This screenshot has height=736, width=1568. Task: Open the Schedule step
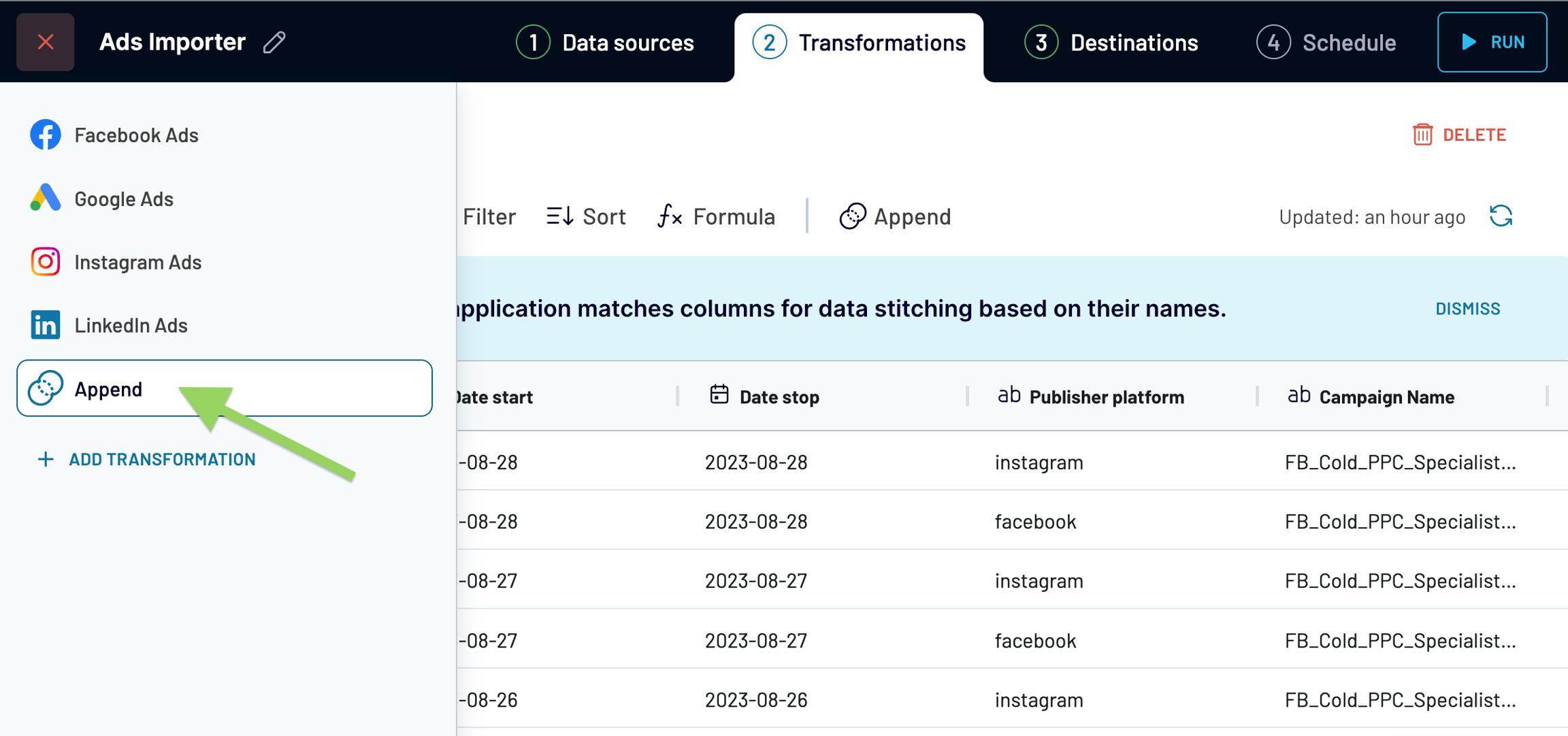pos(1326,42)
